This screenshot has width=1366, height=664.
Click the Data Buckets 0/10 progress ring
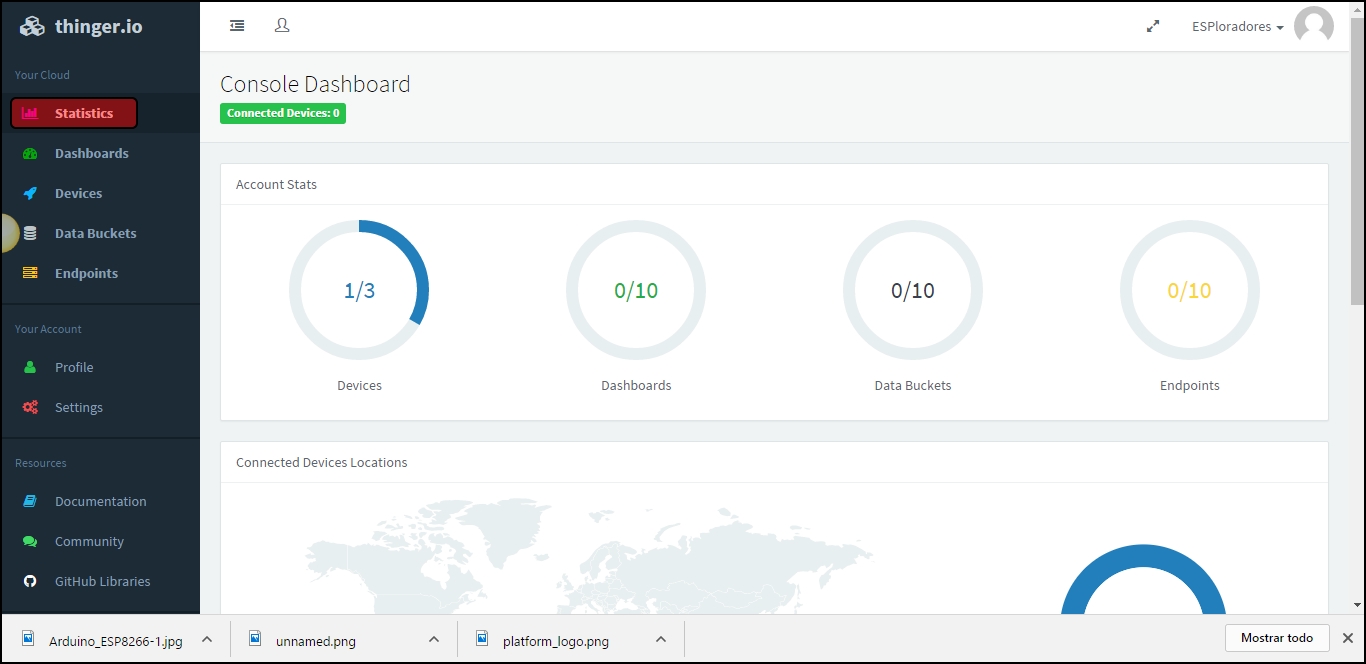[x=913, y=290]
